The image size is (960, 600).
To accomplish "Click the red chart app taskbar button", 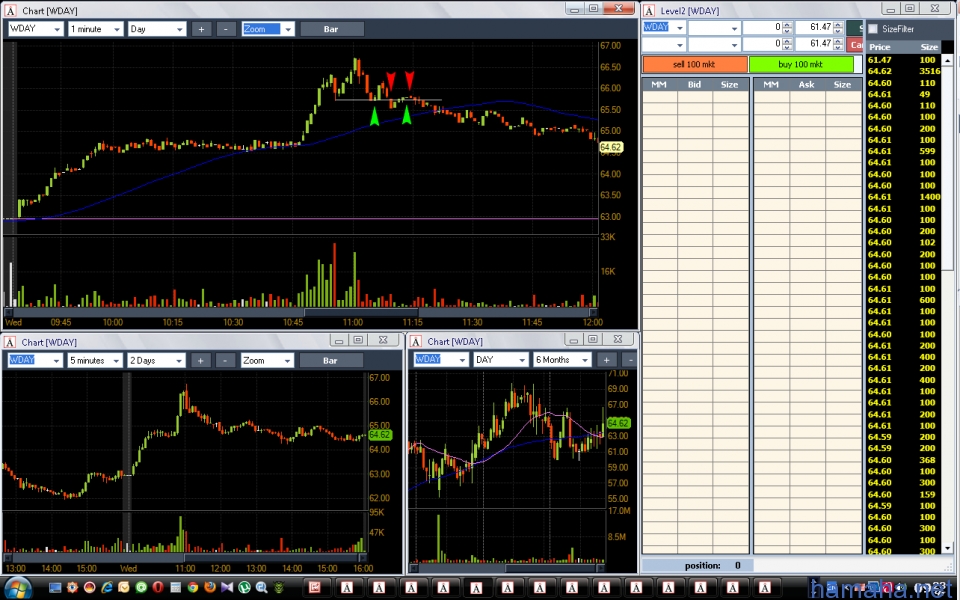I will (315, 588).
